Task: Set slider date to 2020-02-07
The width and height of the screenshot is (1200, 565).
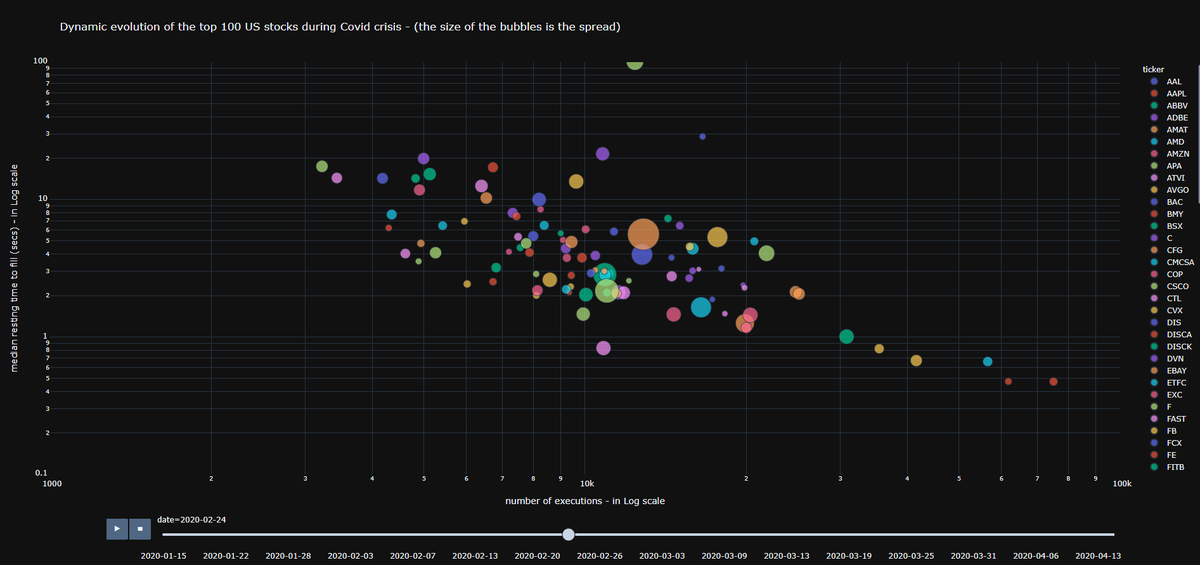Action: [x=413, y=554]
